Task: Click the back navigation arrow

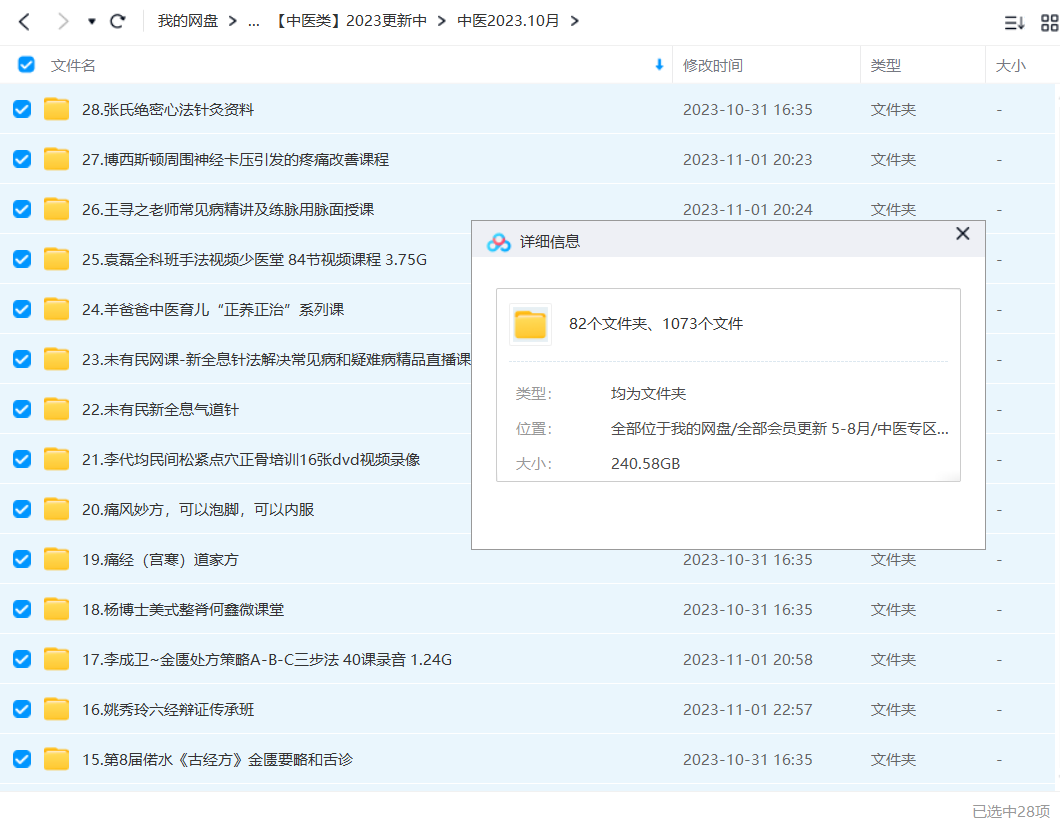Action: point(25,21)
